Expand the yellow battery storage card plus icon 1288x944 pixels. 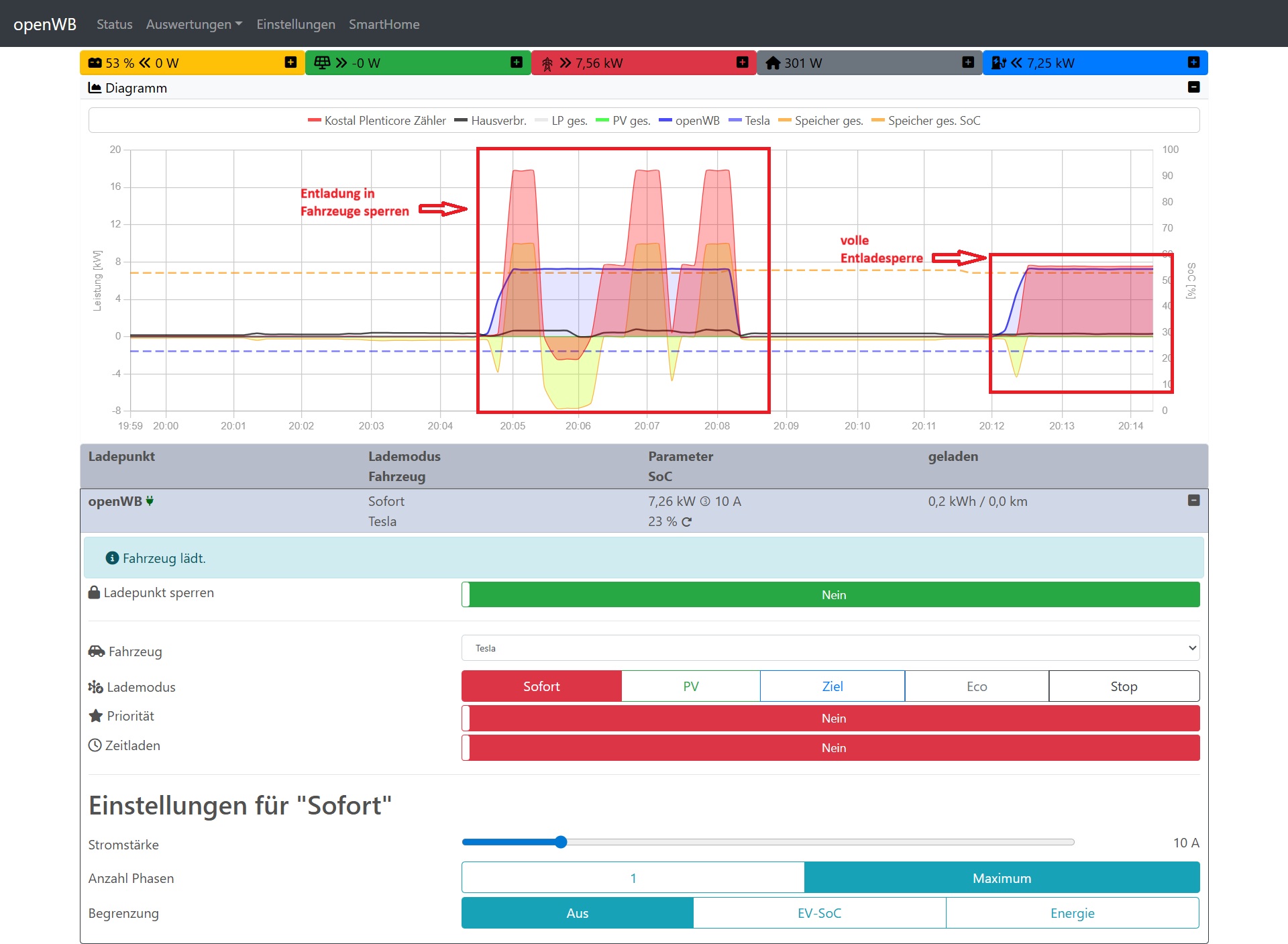(x=290, y=62)
